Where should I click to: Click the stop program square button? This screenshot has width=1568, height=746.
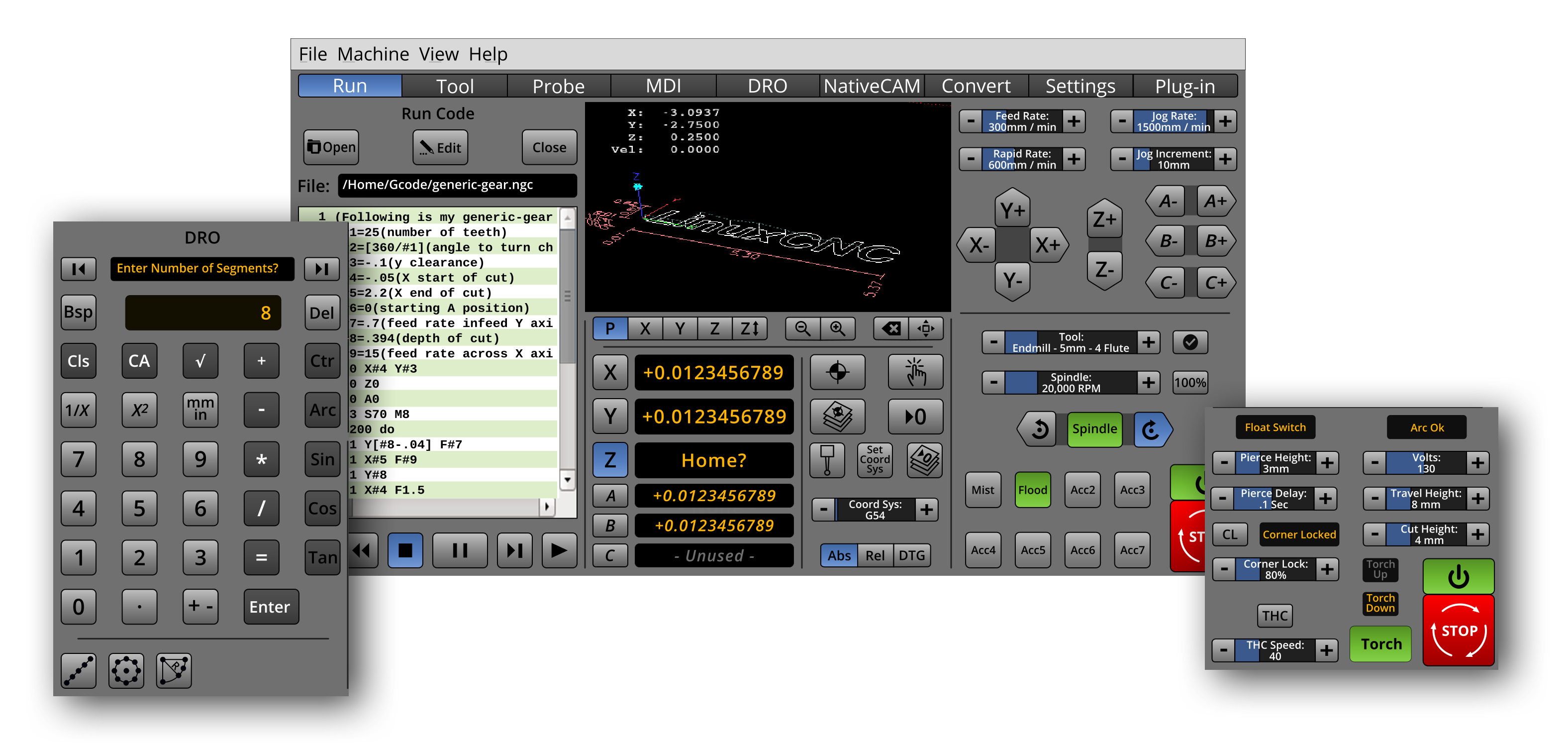tap(405, 550)
